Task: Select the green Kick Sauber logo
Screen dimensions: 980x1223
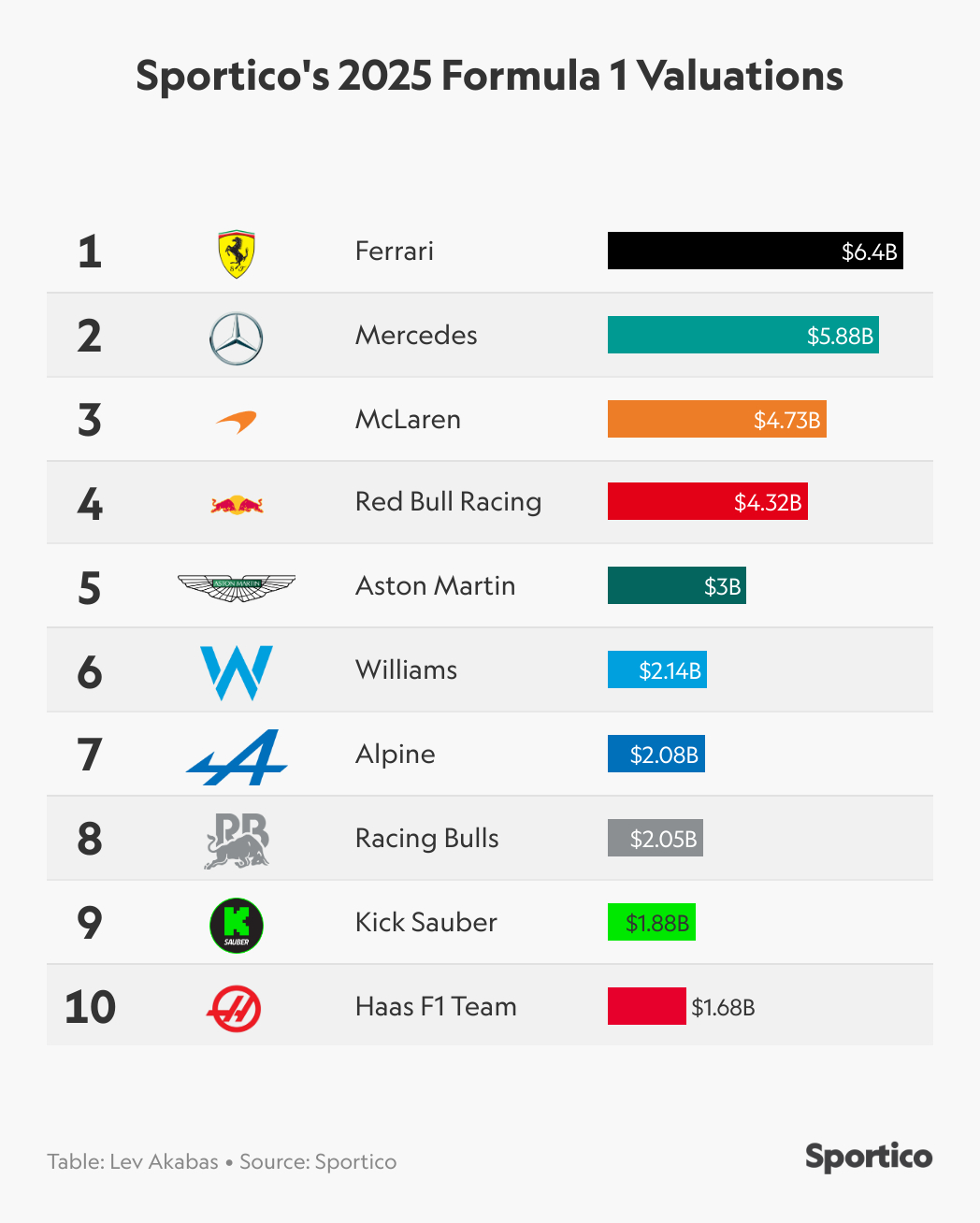Action: [x=237, y=926]
